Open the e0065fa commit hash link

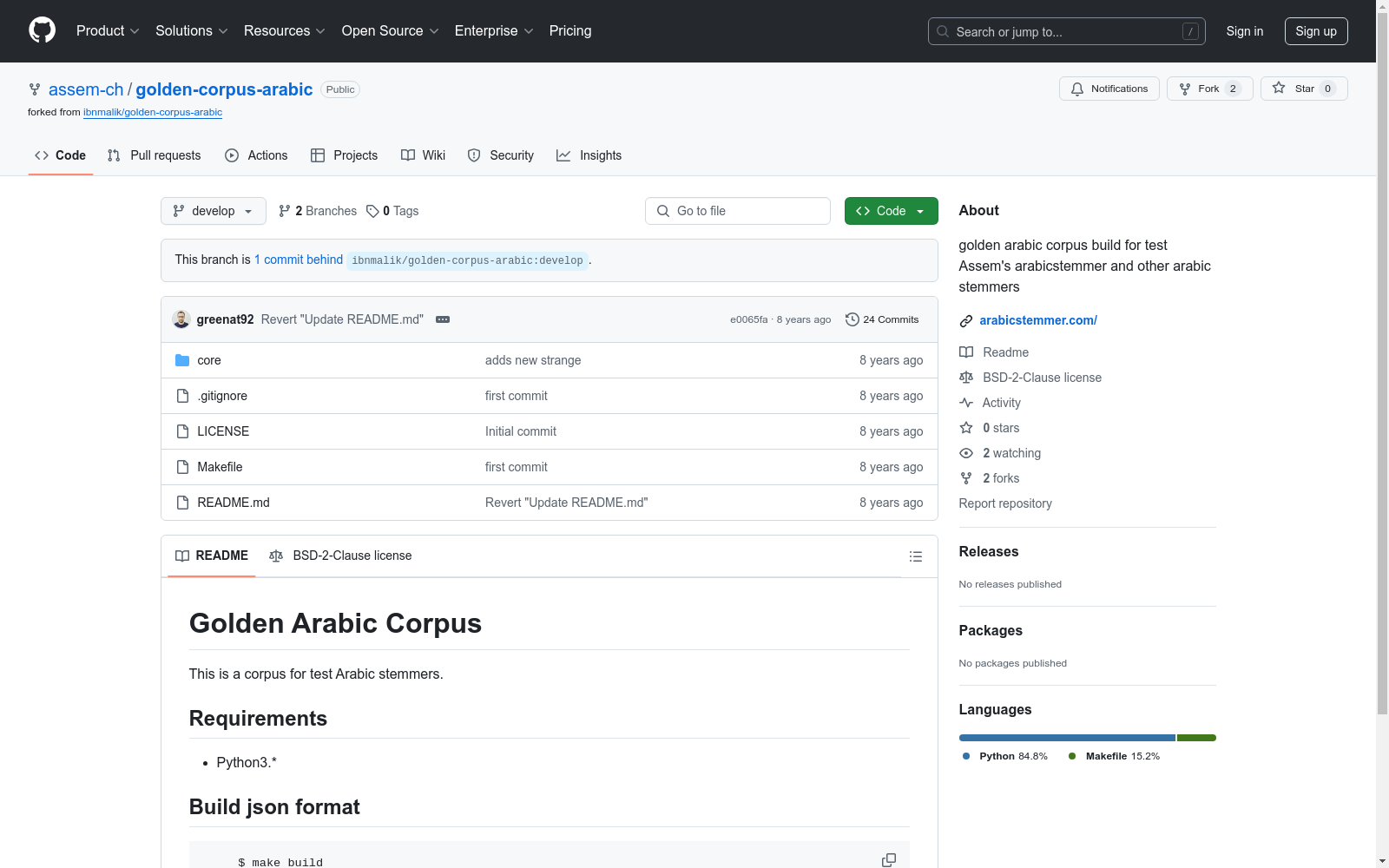coord(748,319)
